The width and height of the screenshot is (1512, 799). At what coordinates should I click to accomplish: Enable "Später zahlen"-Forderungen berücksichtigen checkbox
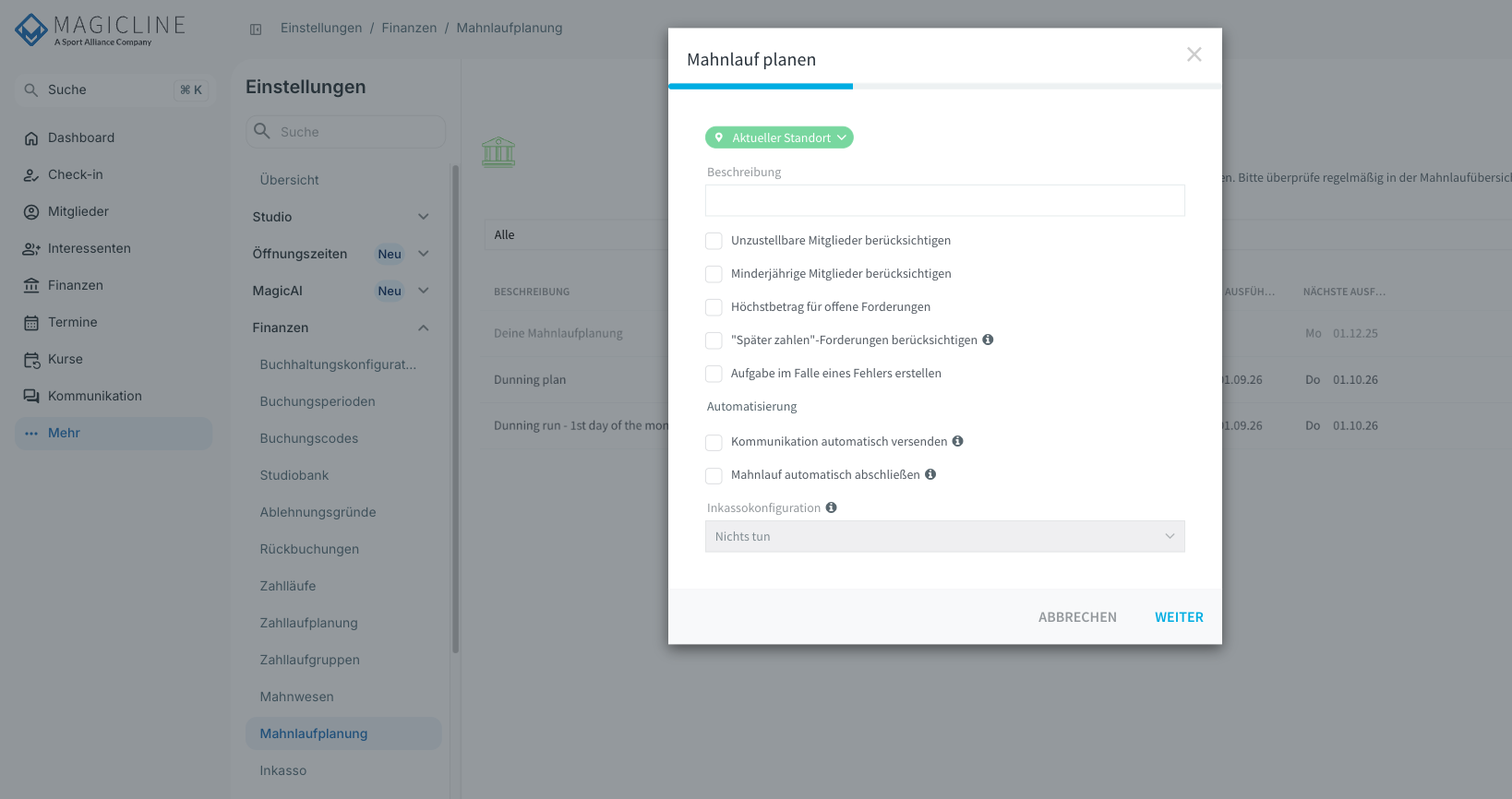714,340
